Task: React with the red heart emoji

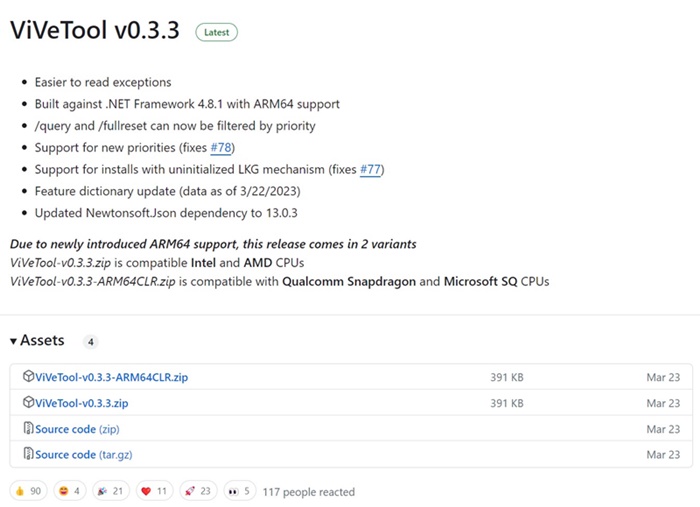Action: point(154,491)
